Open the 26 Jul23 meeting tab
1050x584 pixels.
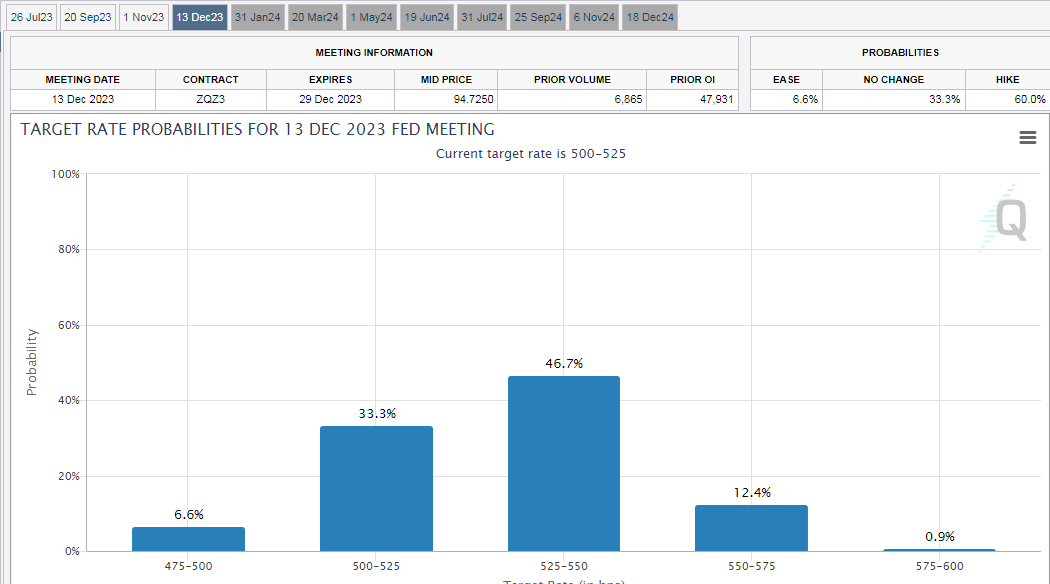[31, 16]
